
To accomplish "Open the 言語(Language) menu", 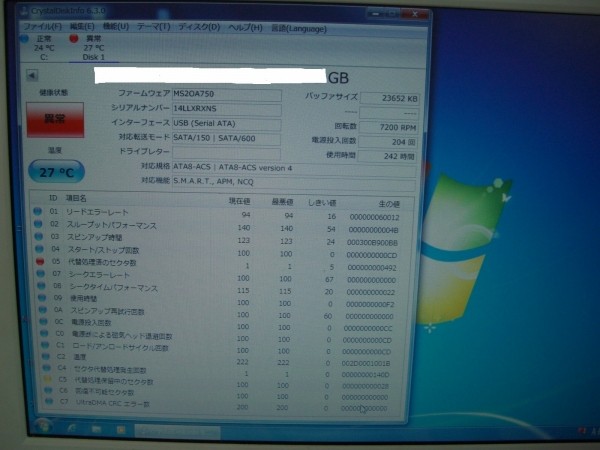I will click(294, 25).
